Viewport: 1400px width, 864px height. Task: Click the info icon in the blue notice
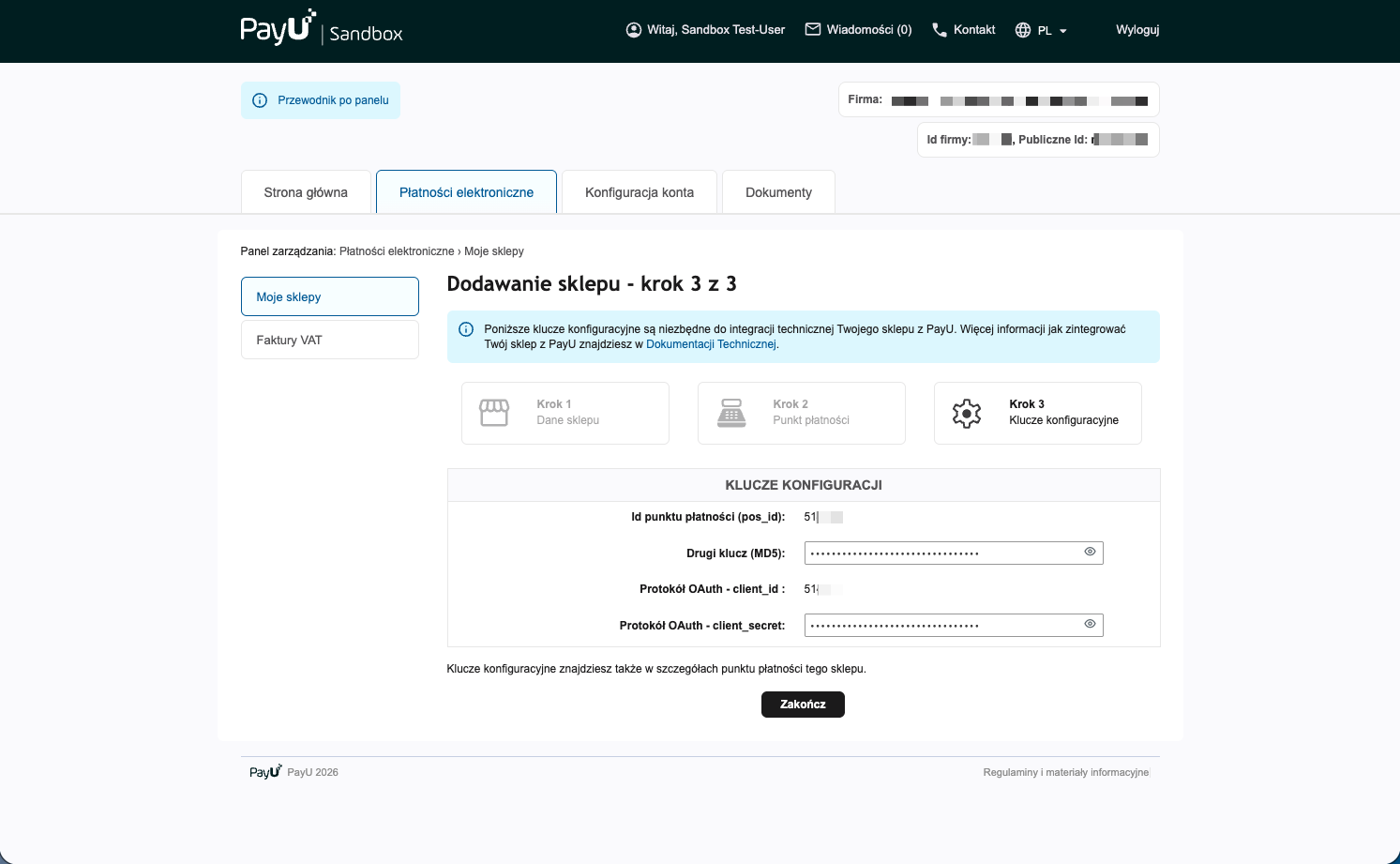click(466, 329)
